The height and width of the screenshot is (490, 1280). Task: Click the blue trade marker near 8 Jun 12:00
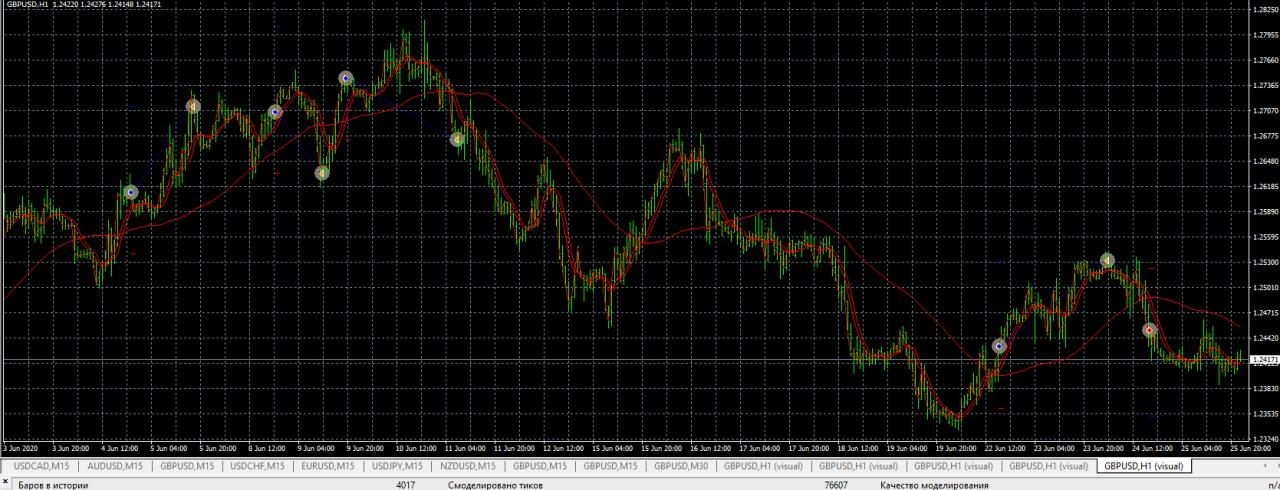click(x=274, y=112)
